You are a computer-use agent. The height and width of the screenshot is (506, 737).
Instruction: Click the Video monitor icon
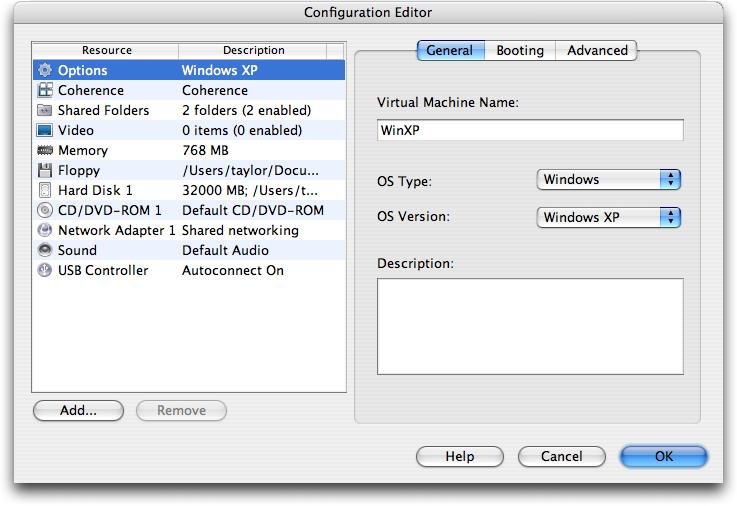click(x=45, y=130)
